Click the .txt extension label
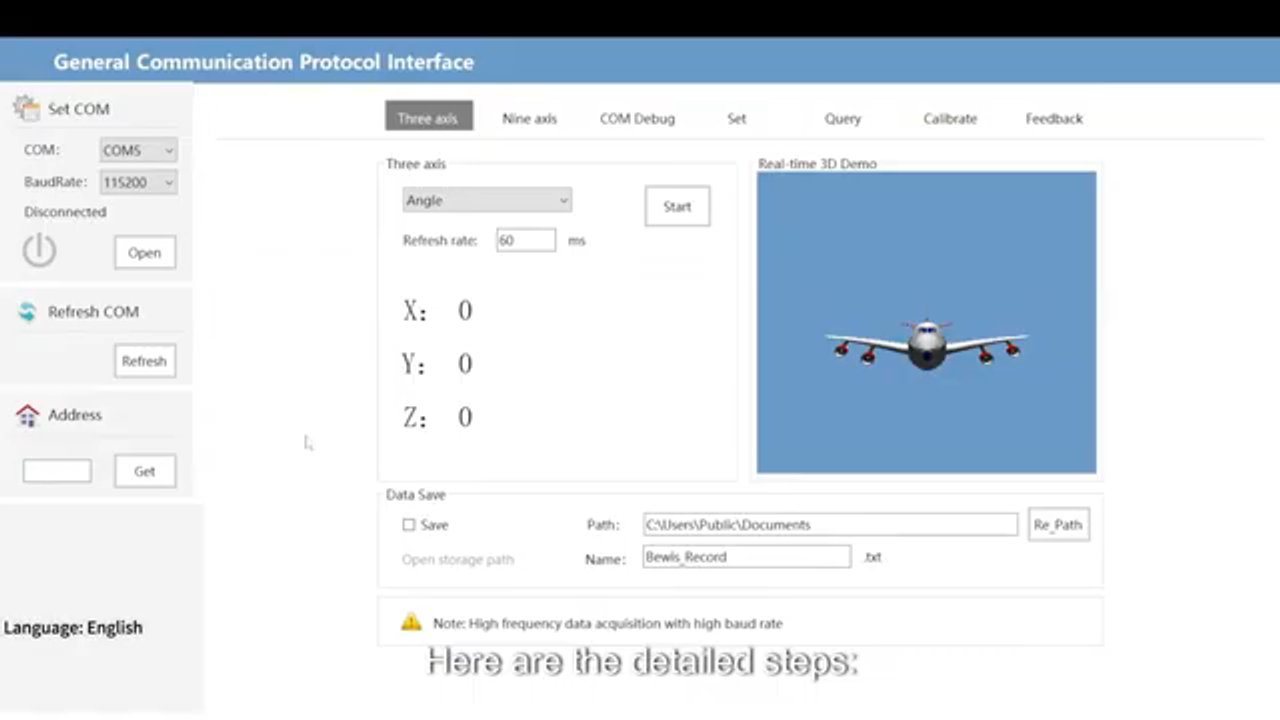Image resolution: width=1280 pixels, height=720 pixels. (872, 557)
